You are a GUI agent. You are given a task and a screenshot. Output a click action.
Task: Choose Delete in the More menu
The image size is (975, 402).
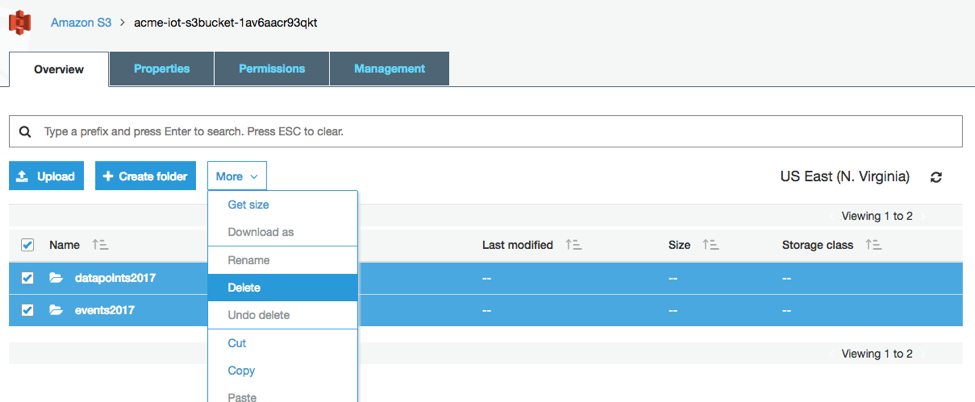point(282,288)
